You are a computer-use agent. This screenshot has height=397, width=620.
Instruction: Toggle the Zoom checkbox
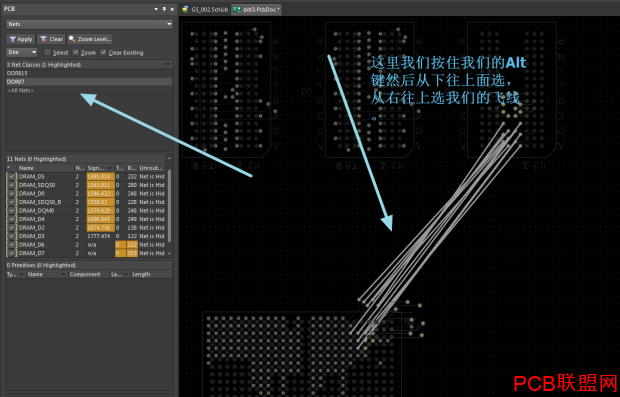[x=76, y=52]
